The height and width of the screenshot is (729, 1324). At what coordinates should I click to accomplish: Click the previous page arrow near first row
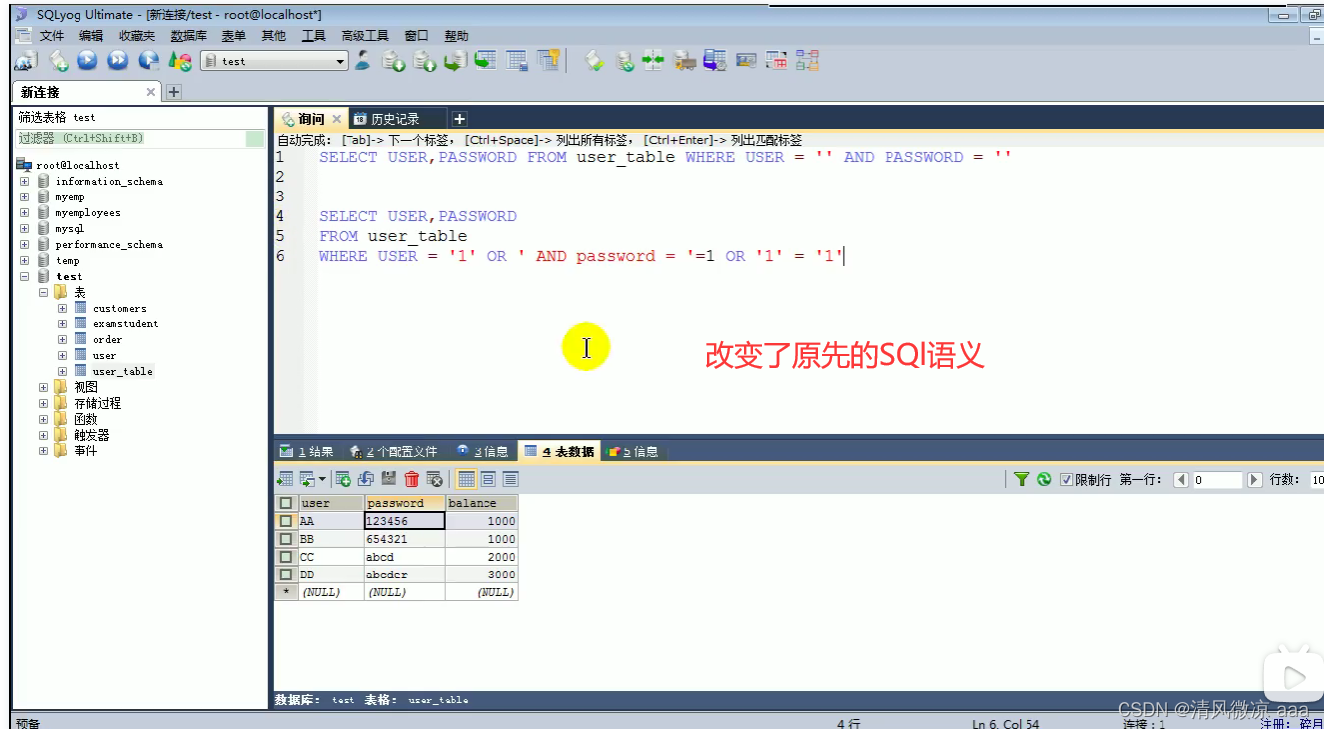[1181, 480]
